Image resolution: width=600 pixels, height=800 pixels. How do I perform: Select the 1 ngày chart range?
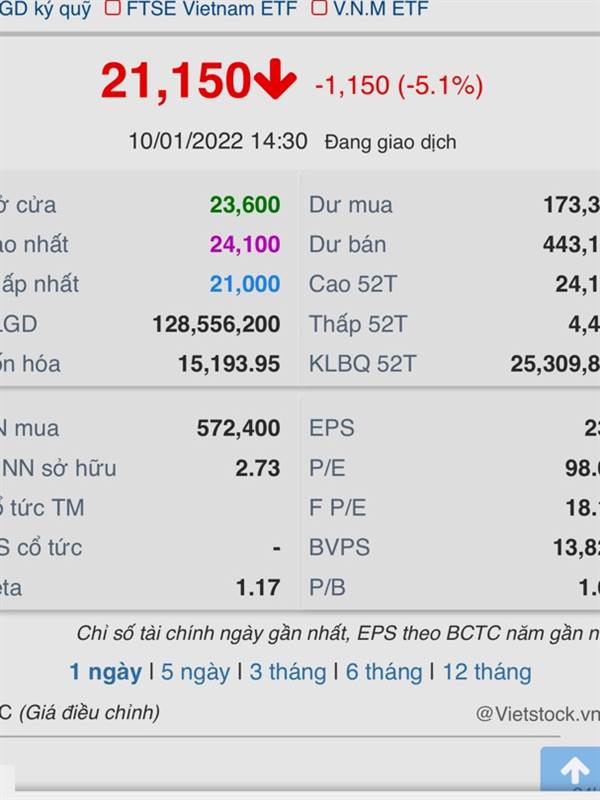coord(106,672)
